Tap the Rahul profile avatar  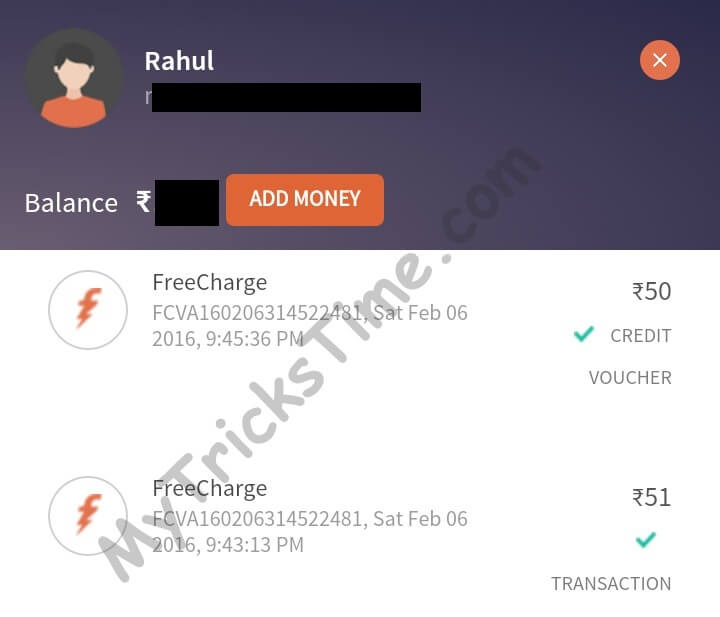(x=74, y=78)
